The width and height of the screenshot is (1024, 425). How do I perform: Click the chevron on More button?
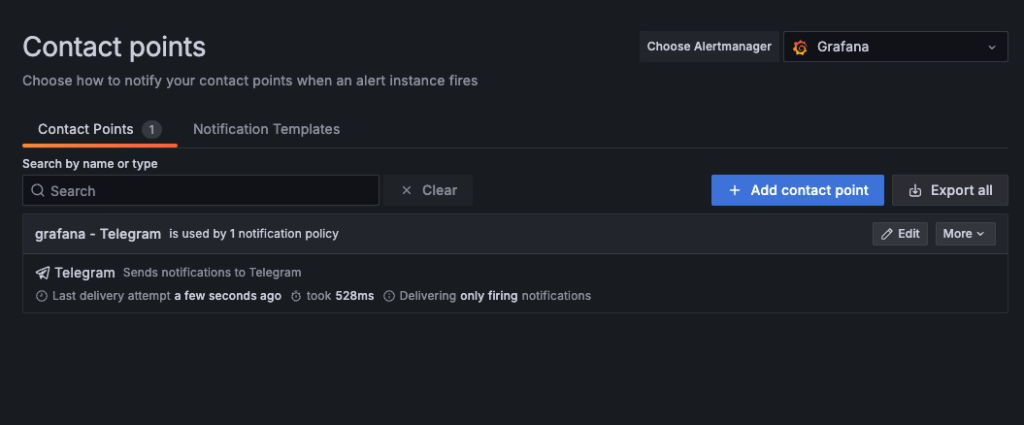click(x=980, y=234)
